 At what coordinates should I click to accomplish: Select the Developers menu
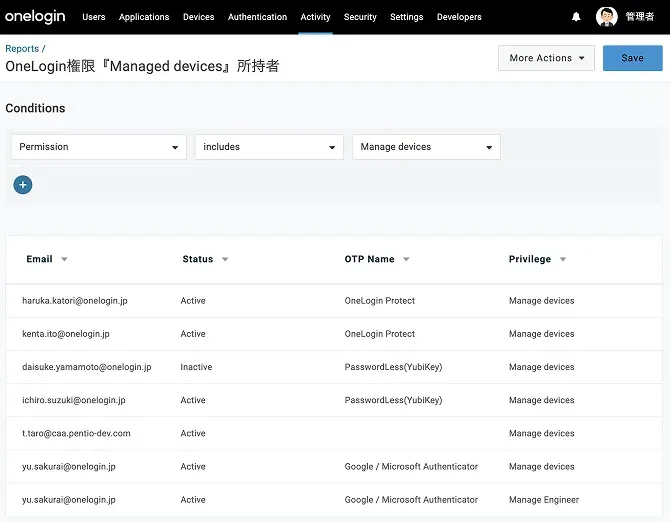click(x=459, y=17)
